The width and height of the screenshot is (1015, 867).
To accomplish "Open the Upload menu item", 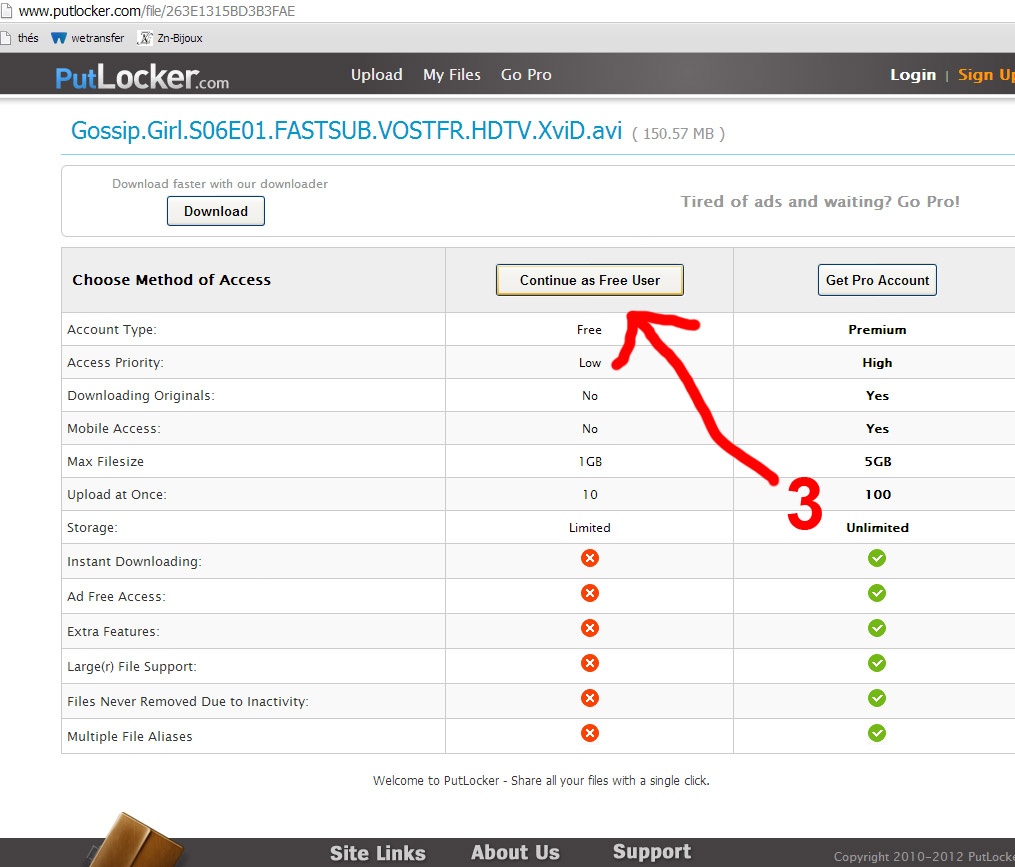I will (x=376, y=75).
